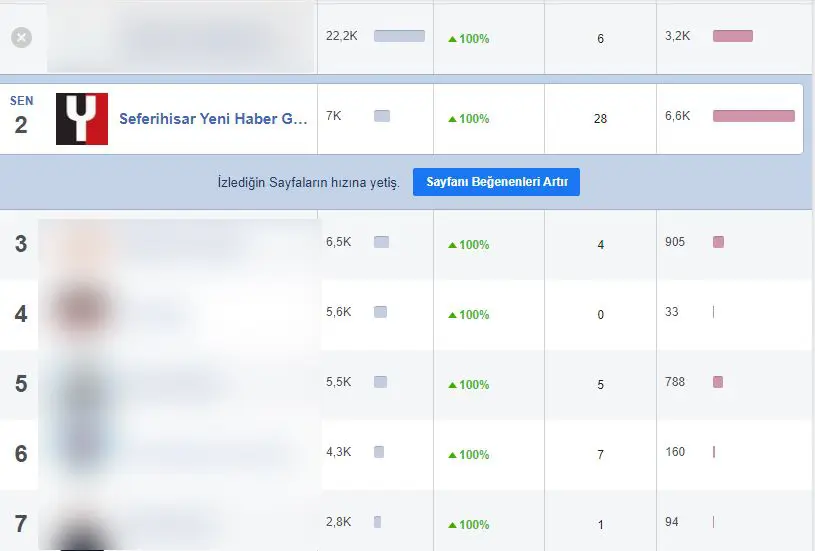Select the 5,5K likes value in row 5
This screenshot has height=551, width=815.
(338, 382)
